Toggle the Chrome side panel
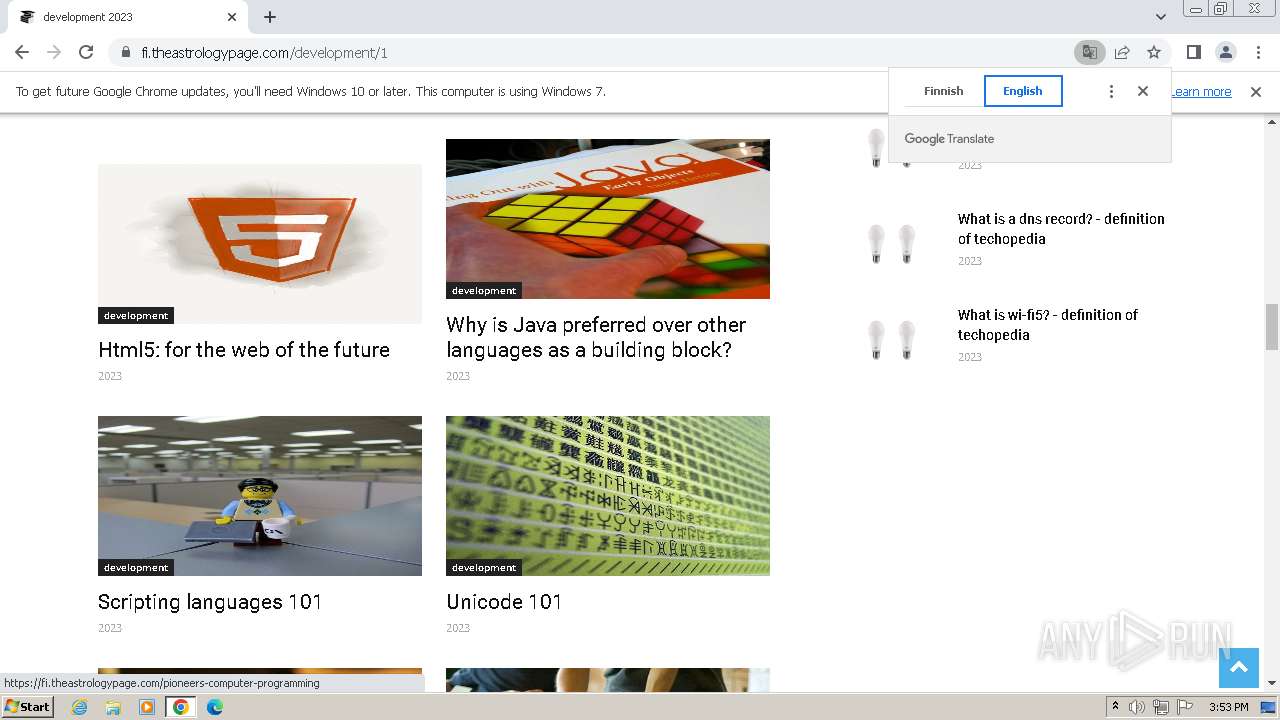The height and width of the screenshot is (720, 1280). (1194, 52)
